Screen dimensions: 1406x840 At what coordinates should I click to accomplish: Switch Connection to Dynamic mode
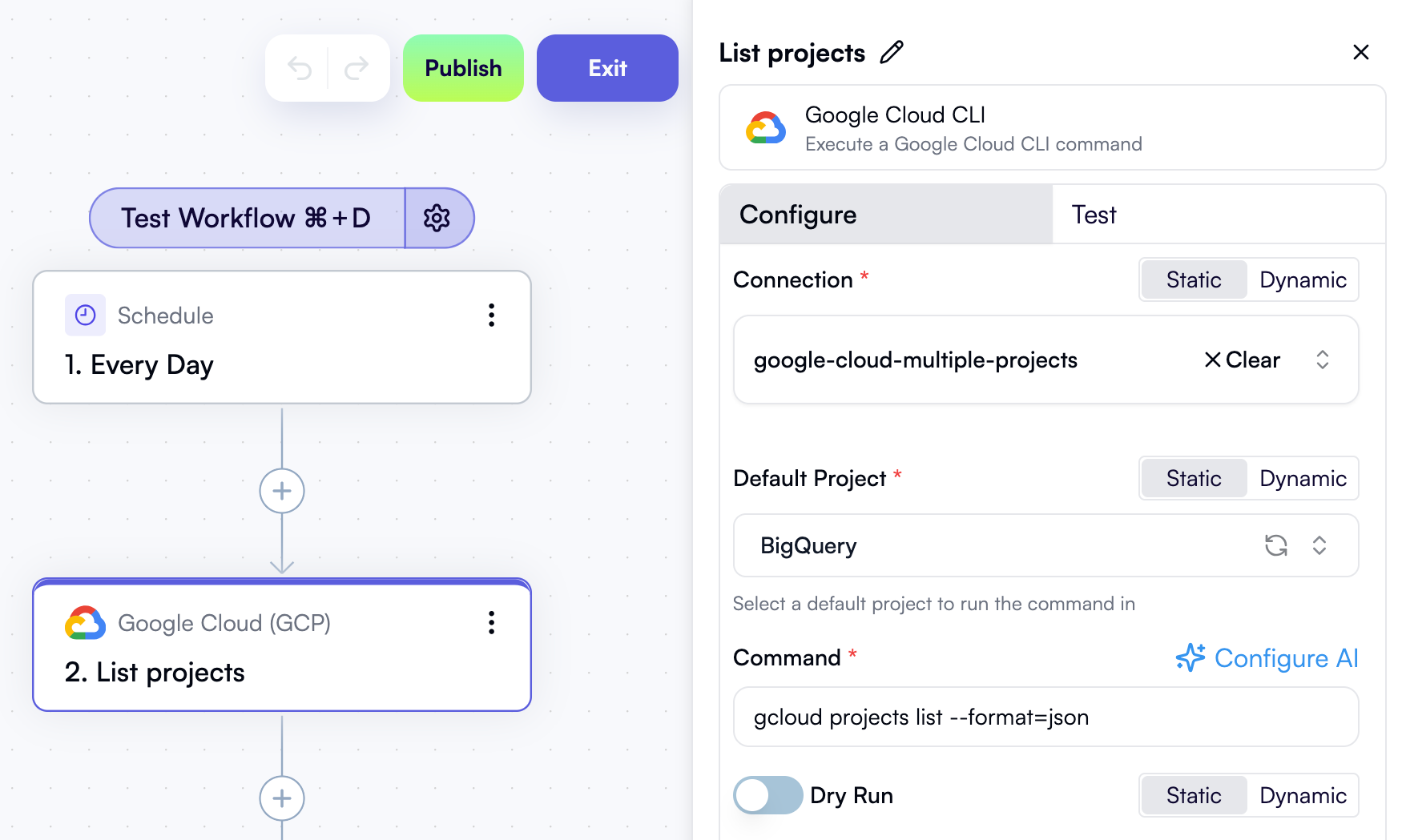point(1302,279)
